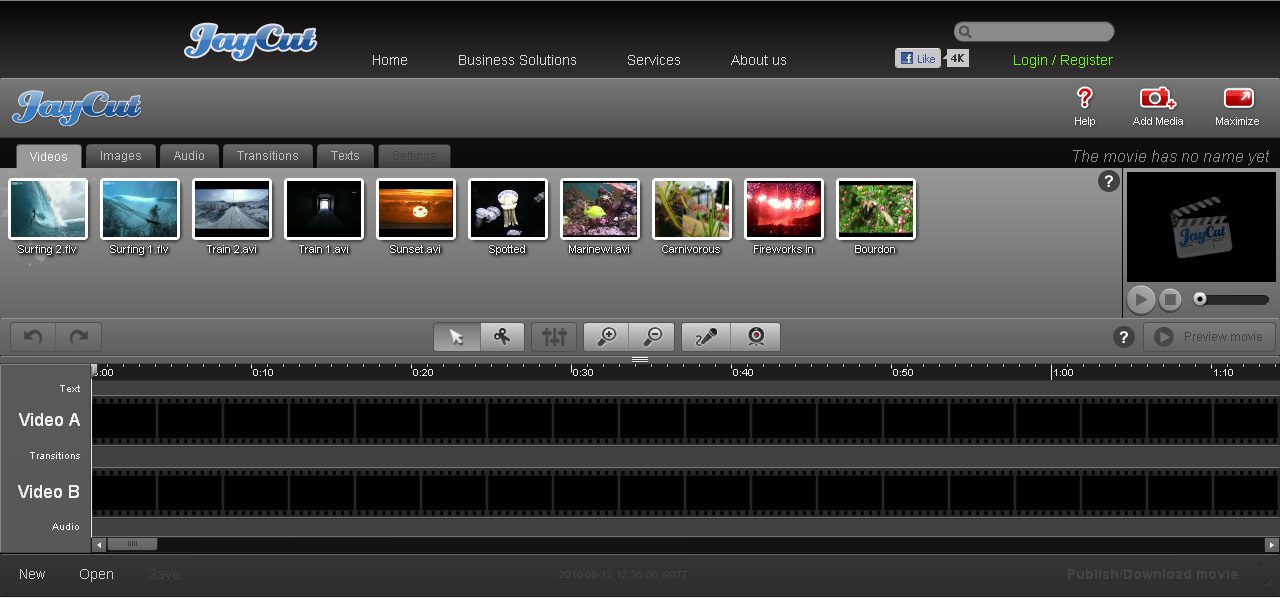
Task: Select the scissors cut tool
Action: click(502, 337)
